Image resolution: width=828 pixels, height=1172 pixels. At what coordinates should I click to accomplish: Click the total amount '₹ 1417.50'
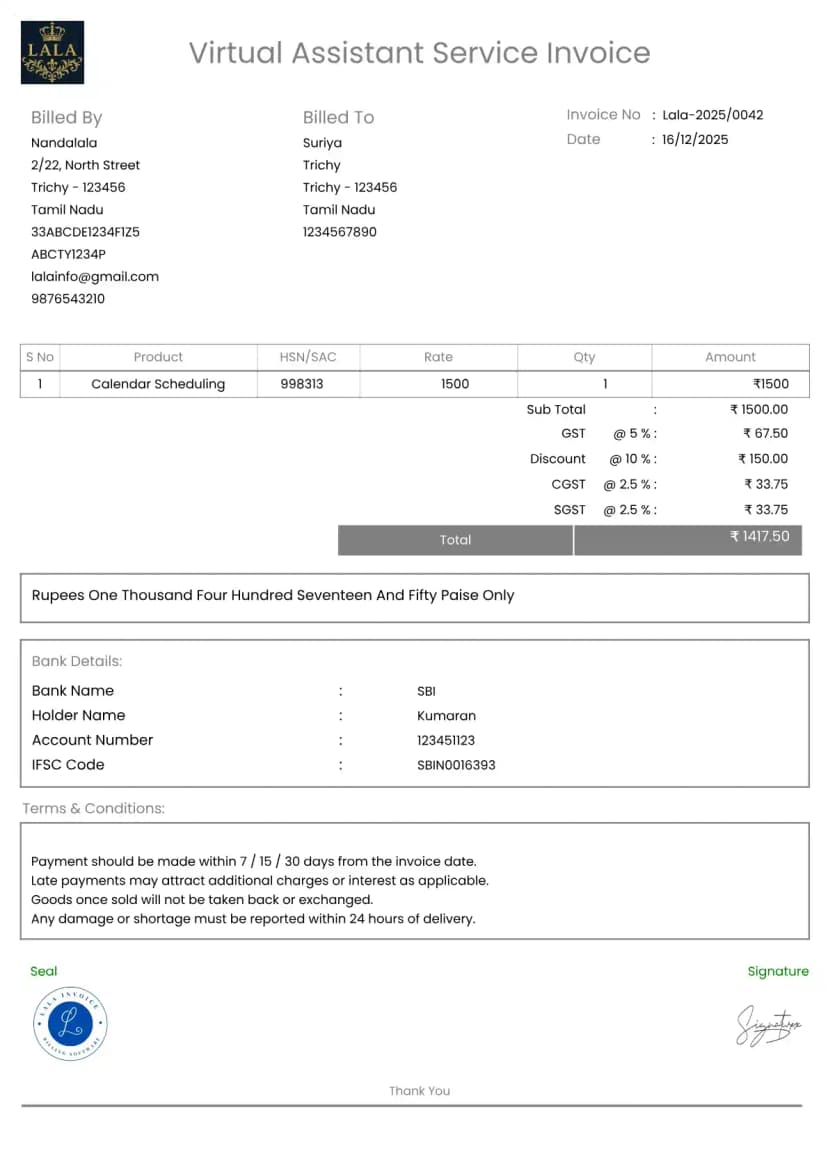[x=759, y=537]
